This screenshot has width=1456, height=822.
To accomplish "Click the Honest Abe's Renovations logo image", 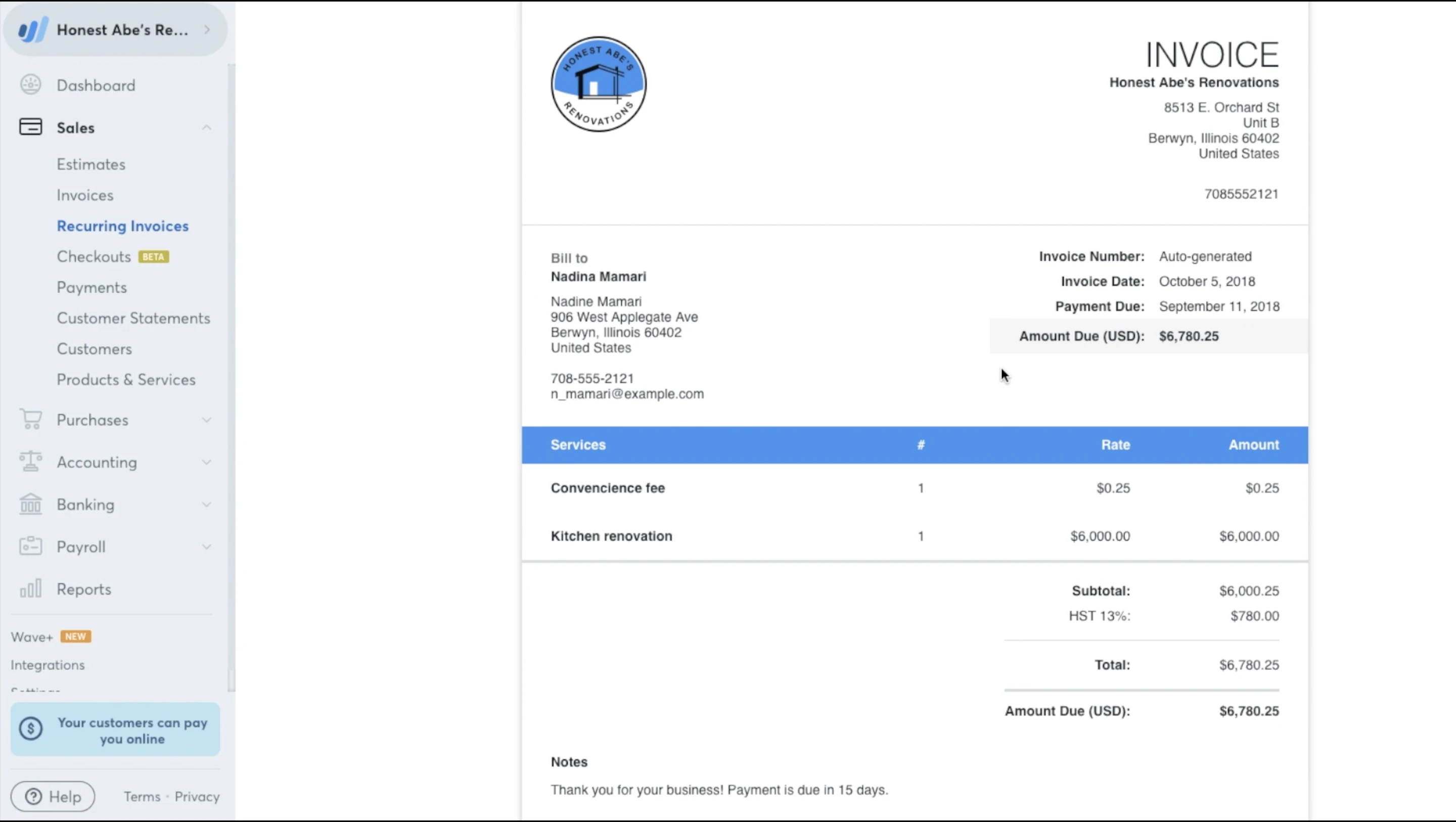I will [599, 84].
